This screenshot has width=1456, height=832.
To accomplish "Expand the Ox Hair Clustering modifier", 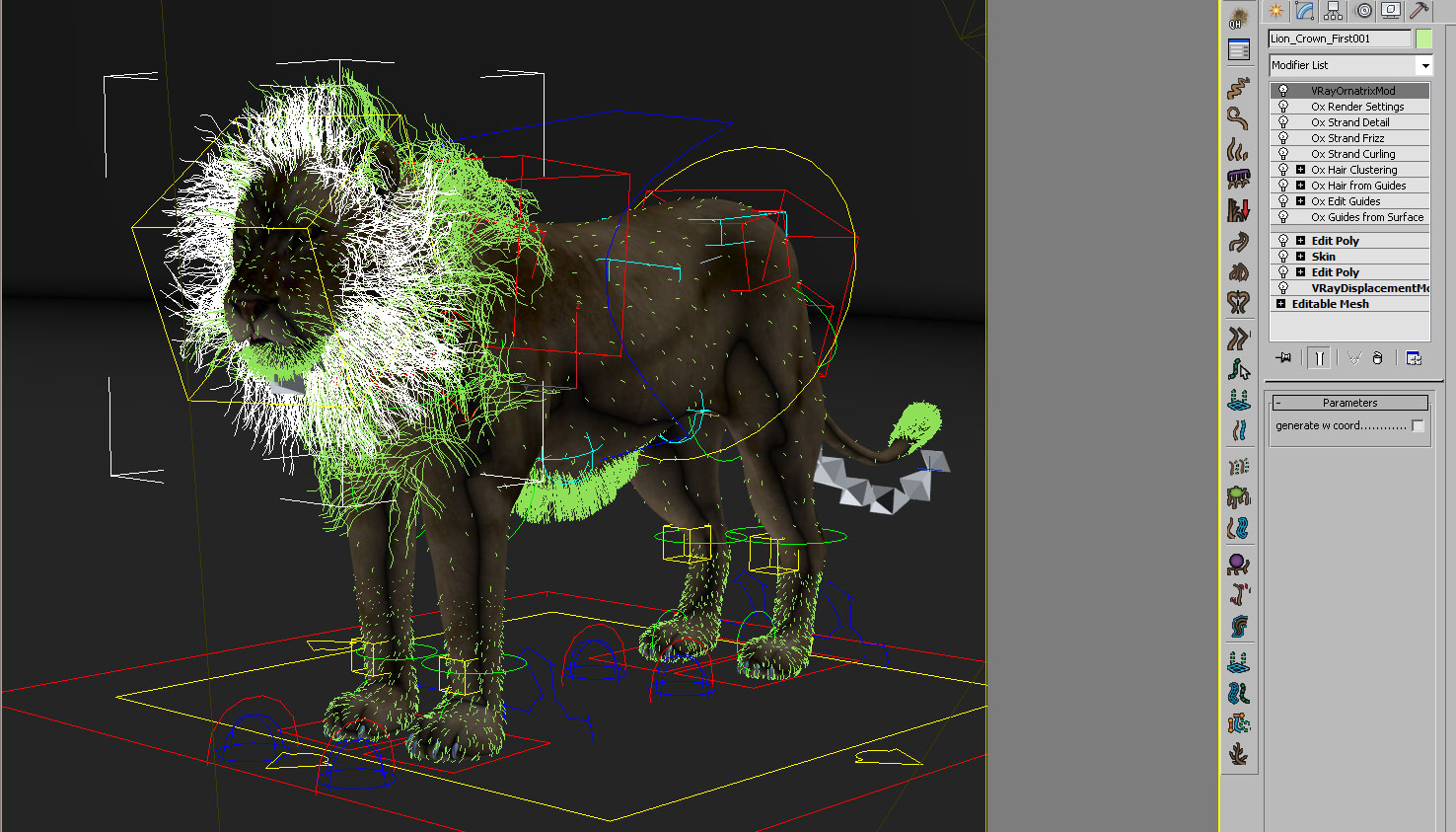I will [x=1300, y=170].
